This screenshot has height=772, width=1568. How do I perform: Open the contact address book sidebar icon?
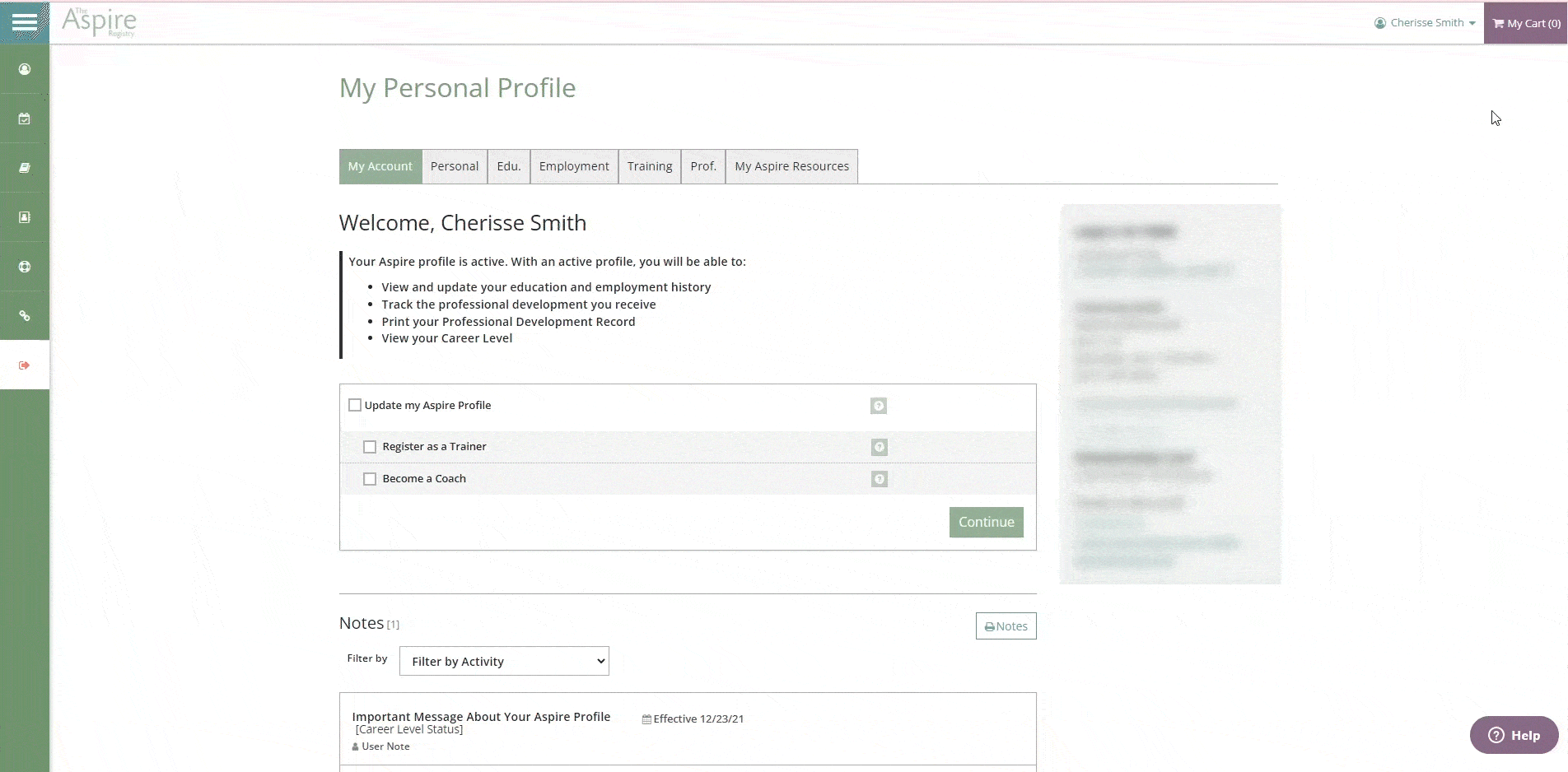[x=25, y=217]
